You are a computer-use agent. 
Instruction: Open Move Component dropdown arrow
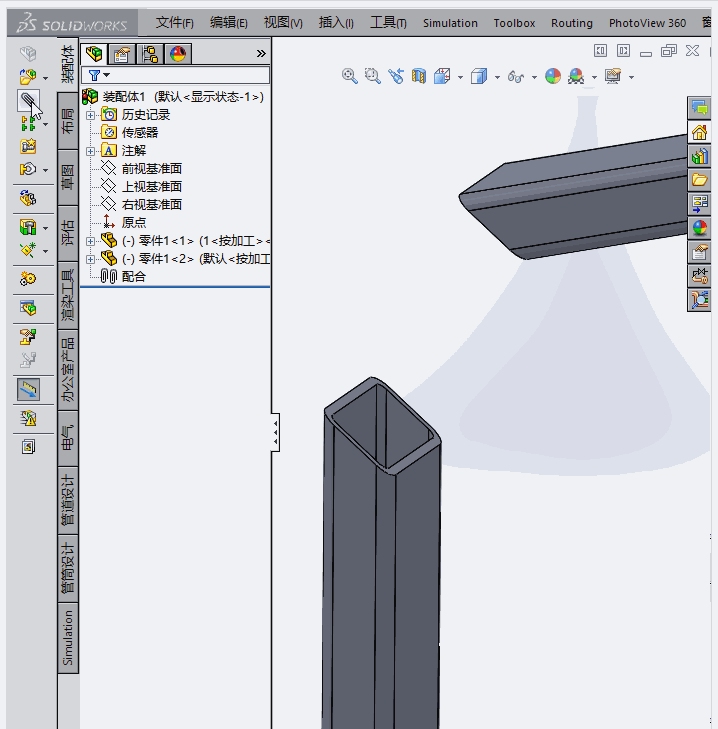coord(46,170)
